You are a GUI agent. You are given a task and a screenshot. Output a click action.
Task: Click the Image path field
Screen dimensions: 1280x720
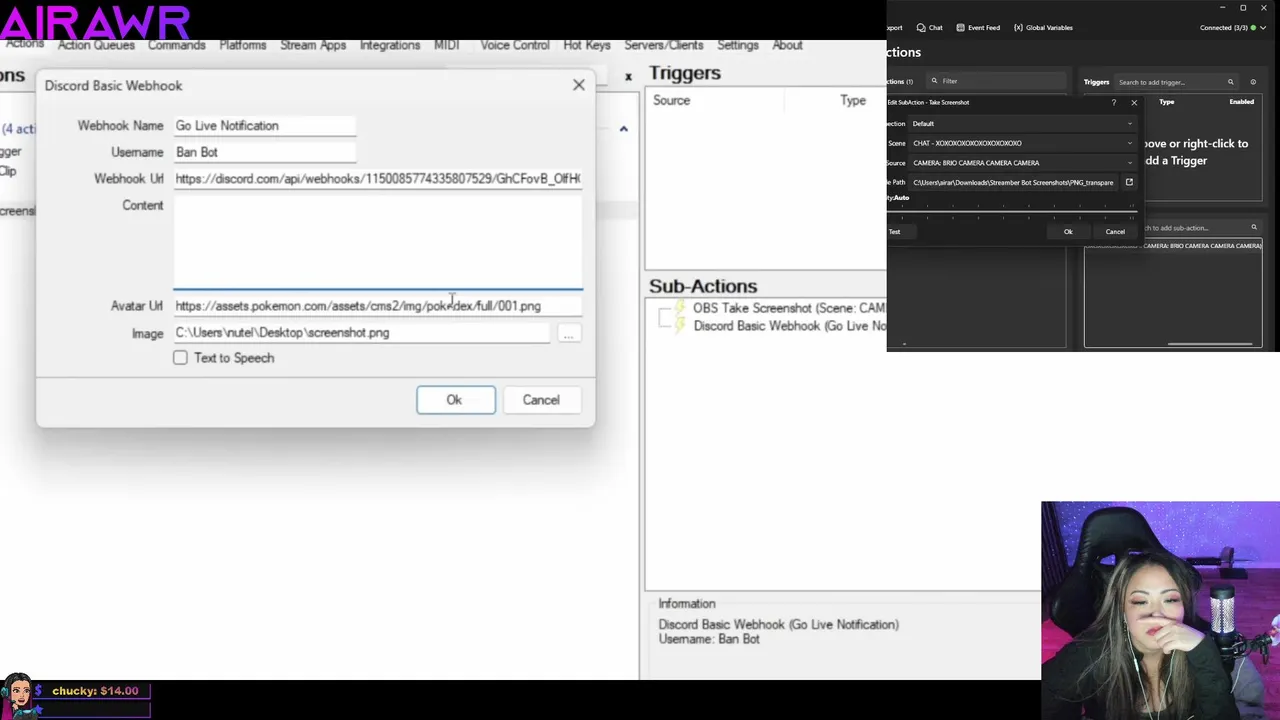pos(362,333)
